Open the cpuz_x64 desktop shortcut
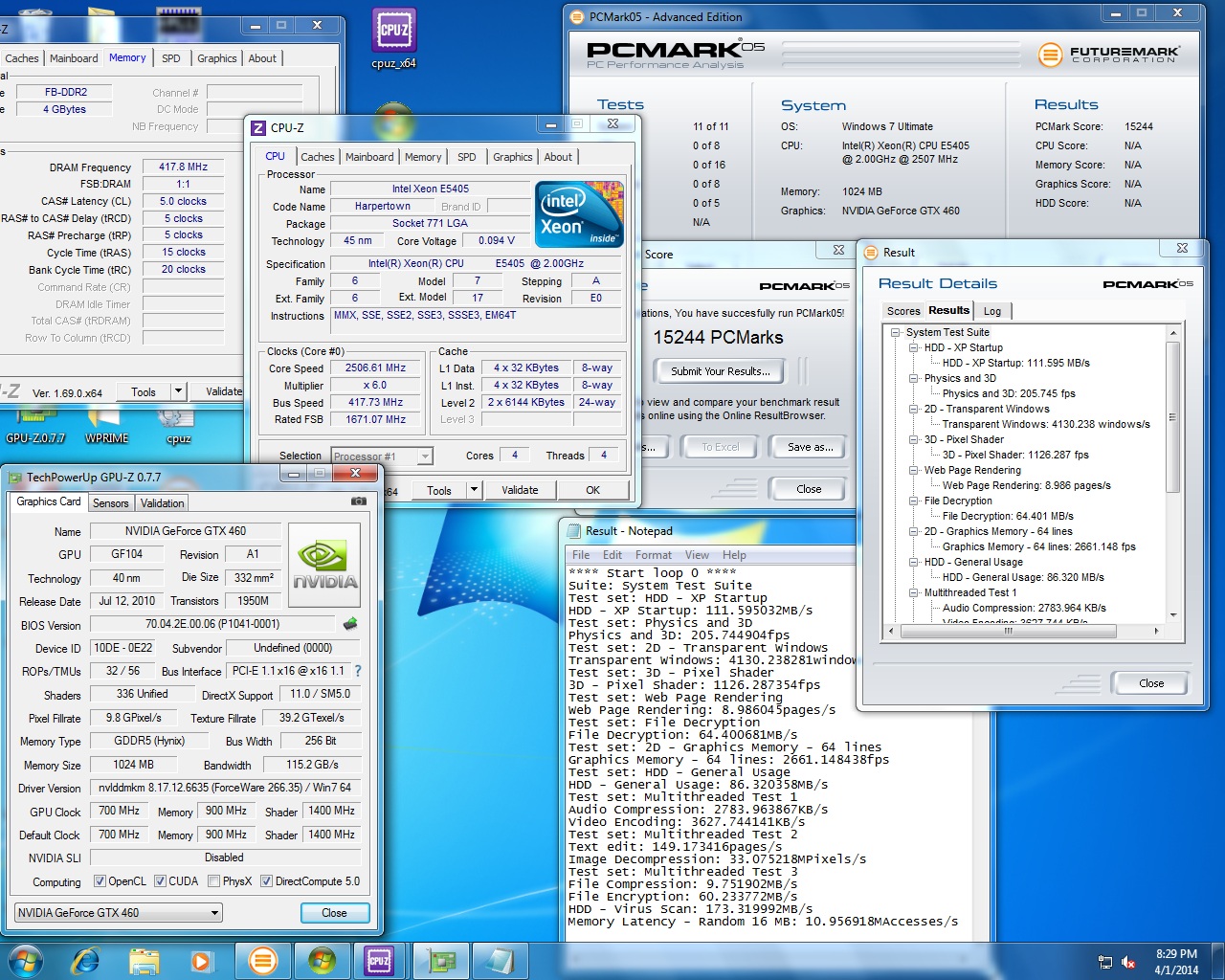Screen dimensions: 1225x980 (394, 38)
